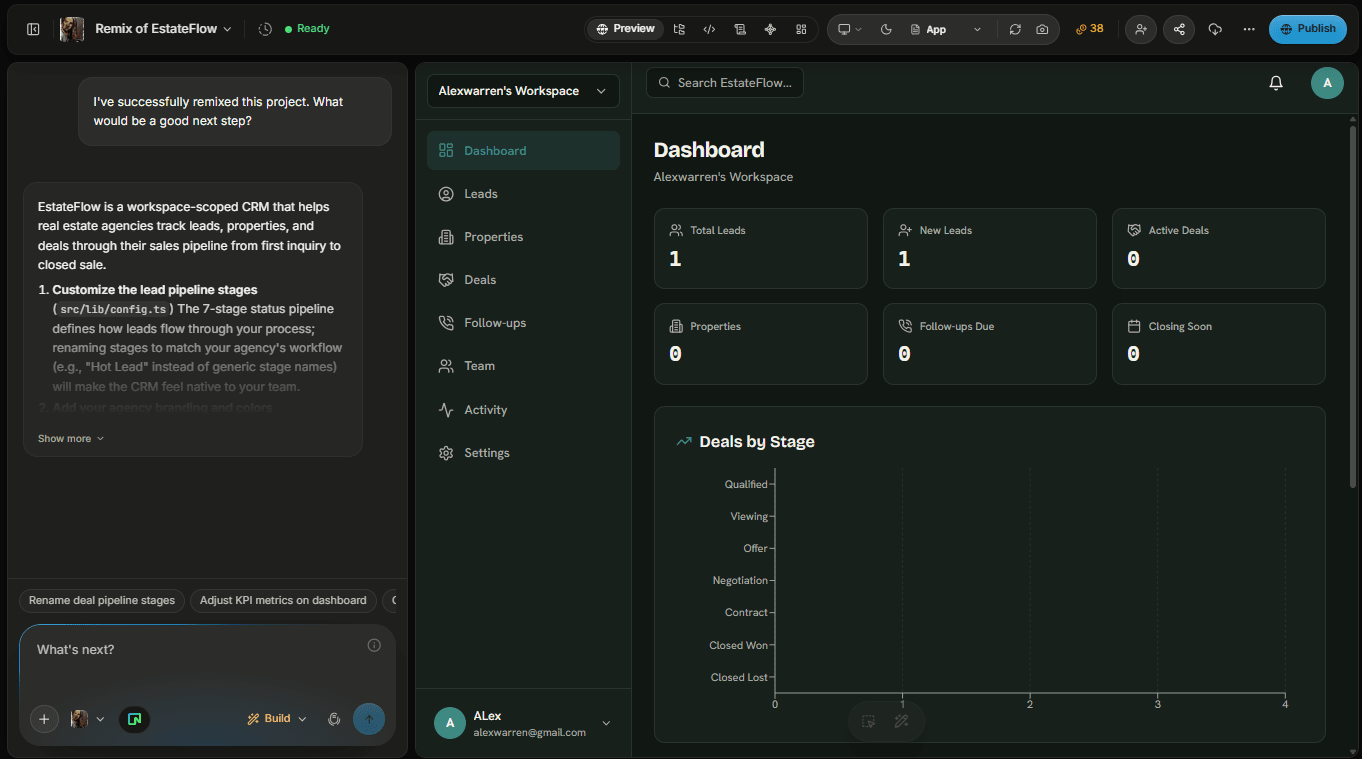Click the info icon in prompt box
This screenshot has width=1362, height=759.
(x=374, y=645)
